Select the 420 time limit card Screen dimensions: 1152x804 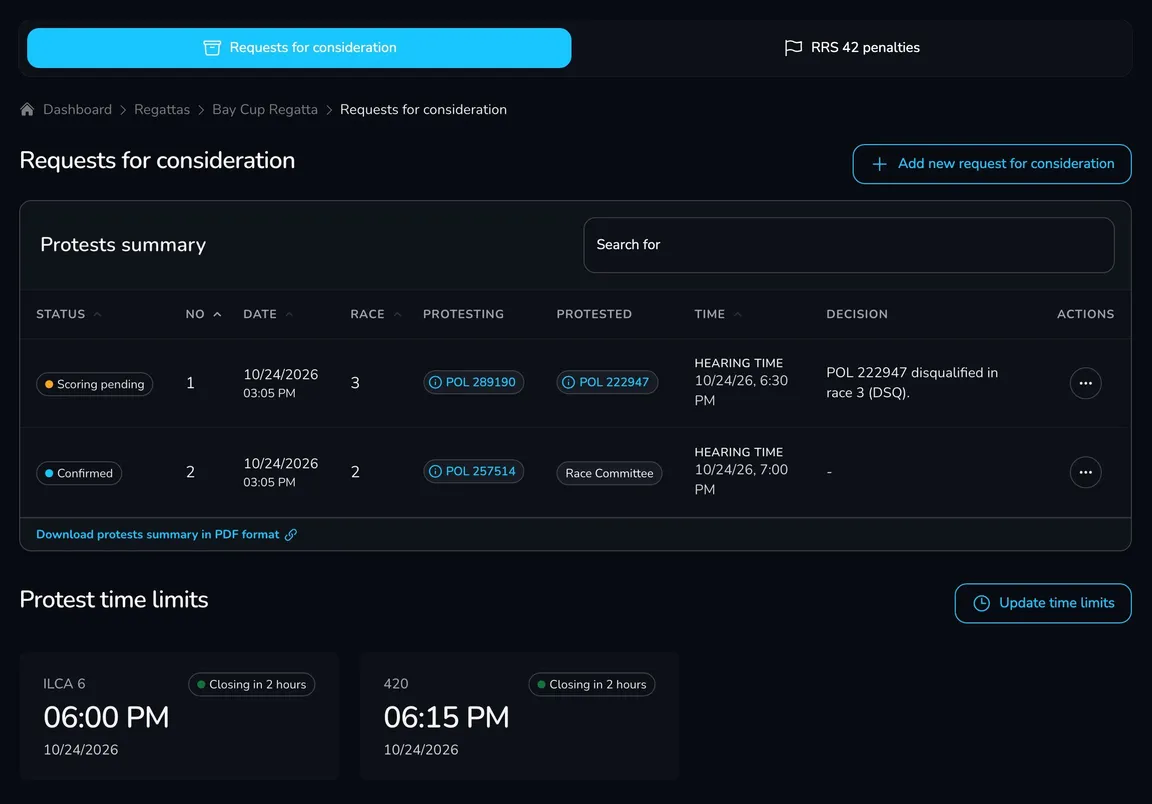[519, 716]
